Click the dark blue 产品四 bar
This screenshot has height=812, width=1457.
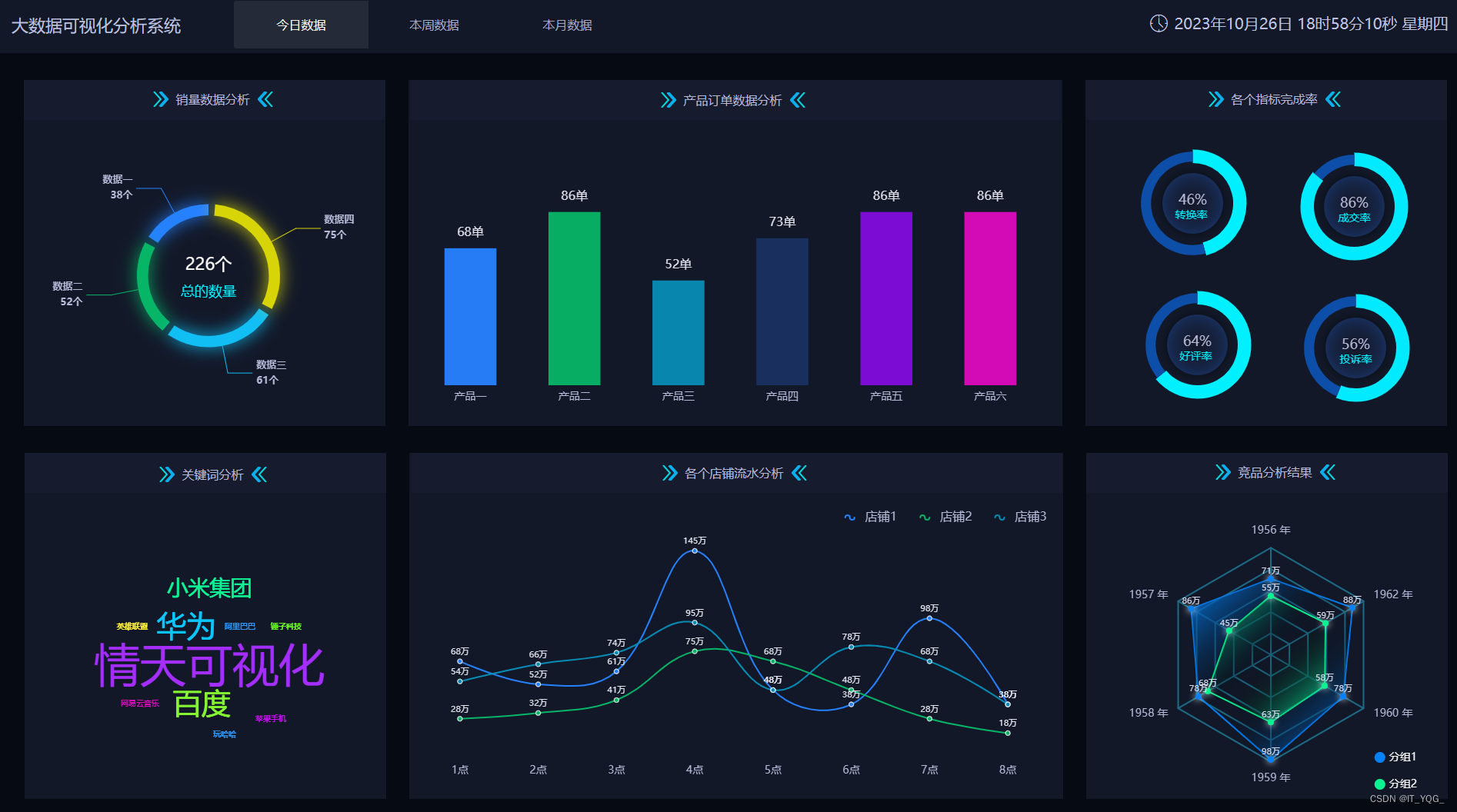pyautogui.click(x=782, y=311)
